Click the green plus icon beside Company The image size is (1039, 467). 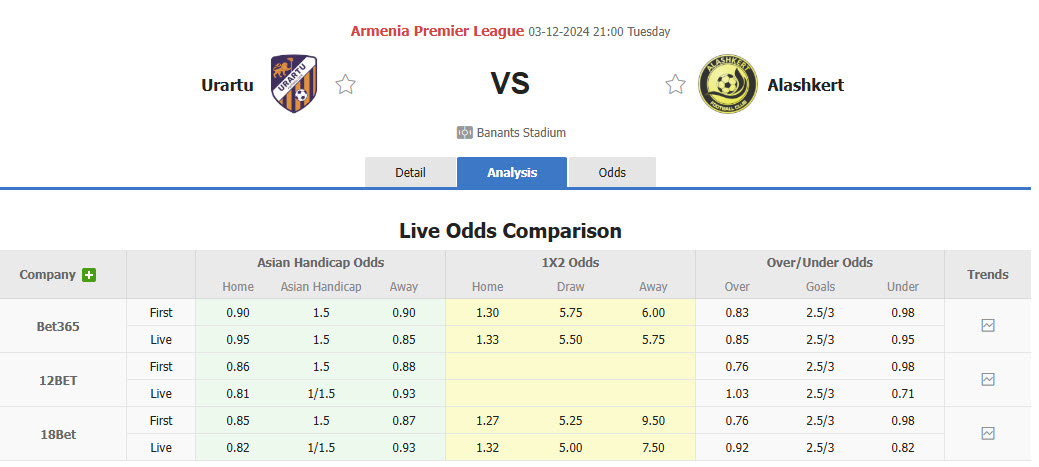(89, 275)
